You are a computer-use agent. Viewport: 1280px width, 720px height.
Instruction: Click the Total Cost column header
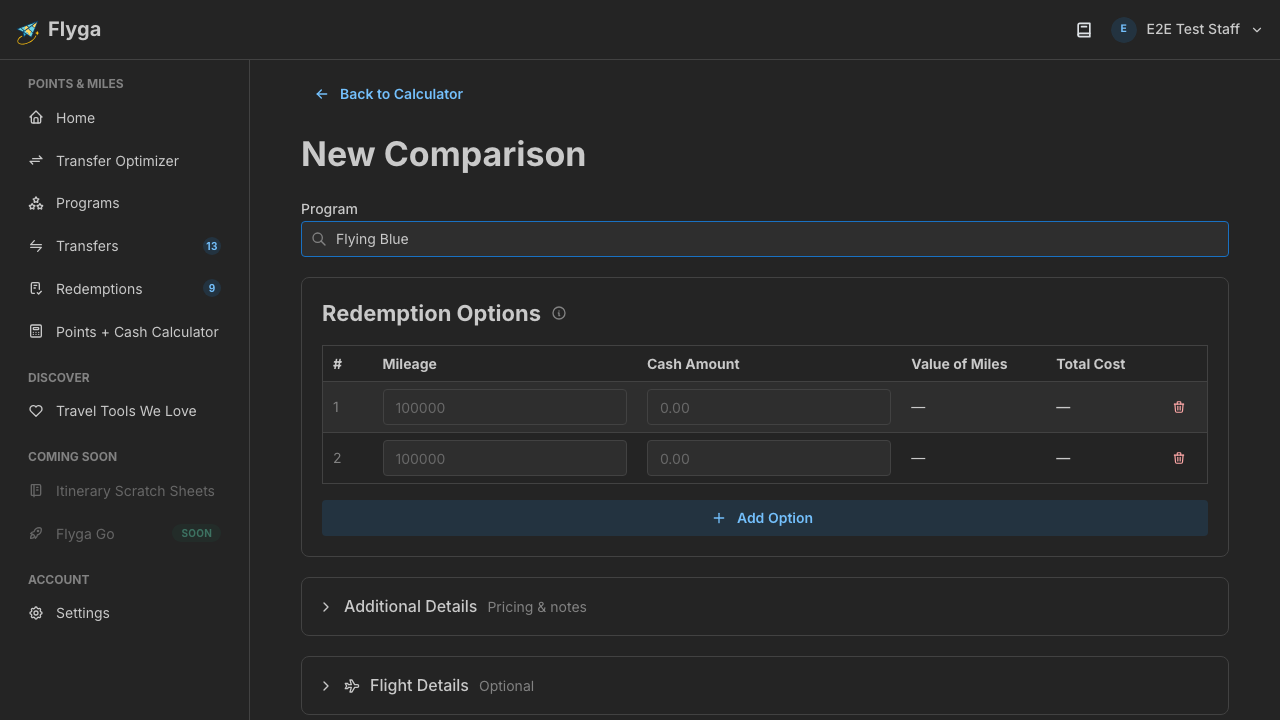point(1091,364)
